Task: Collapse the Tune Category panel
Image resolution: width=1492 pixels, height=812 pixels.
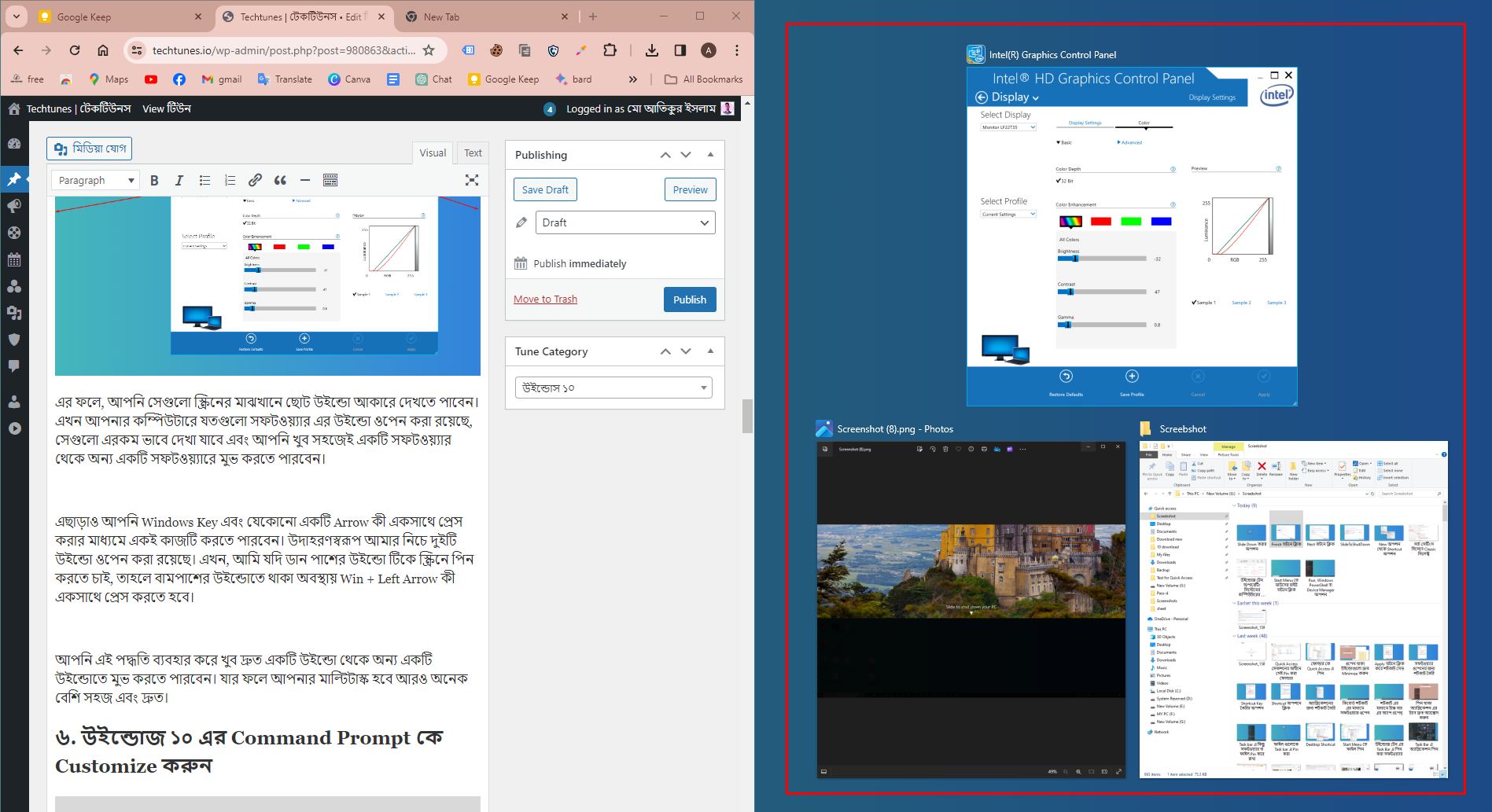Action: coord(710,351)
